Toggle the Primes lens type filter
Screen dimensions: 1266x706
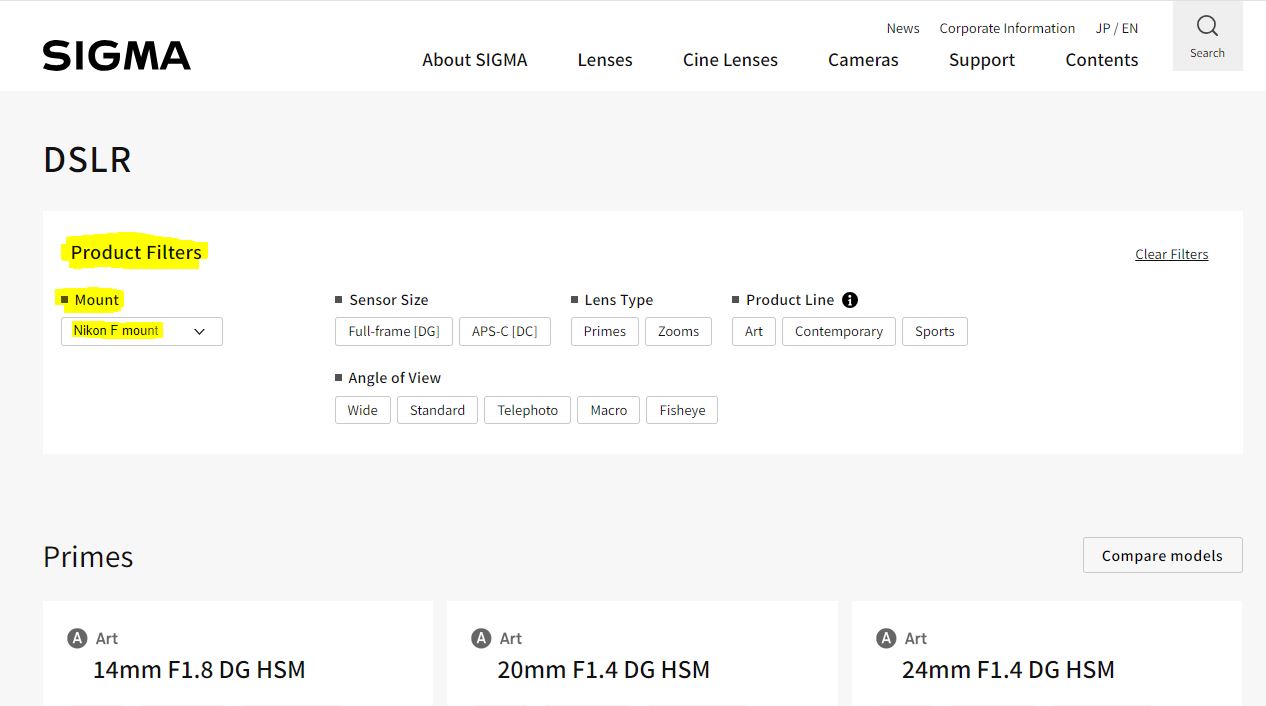tap(605, 331)
